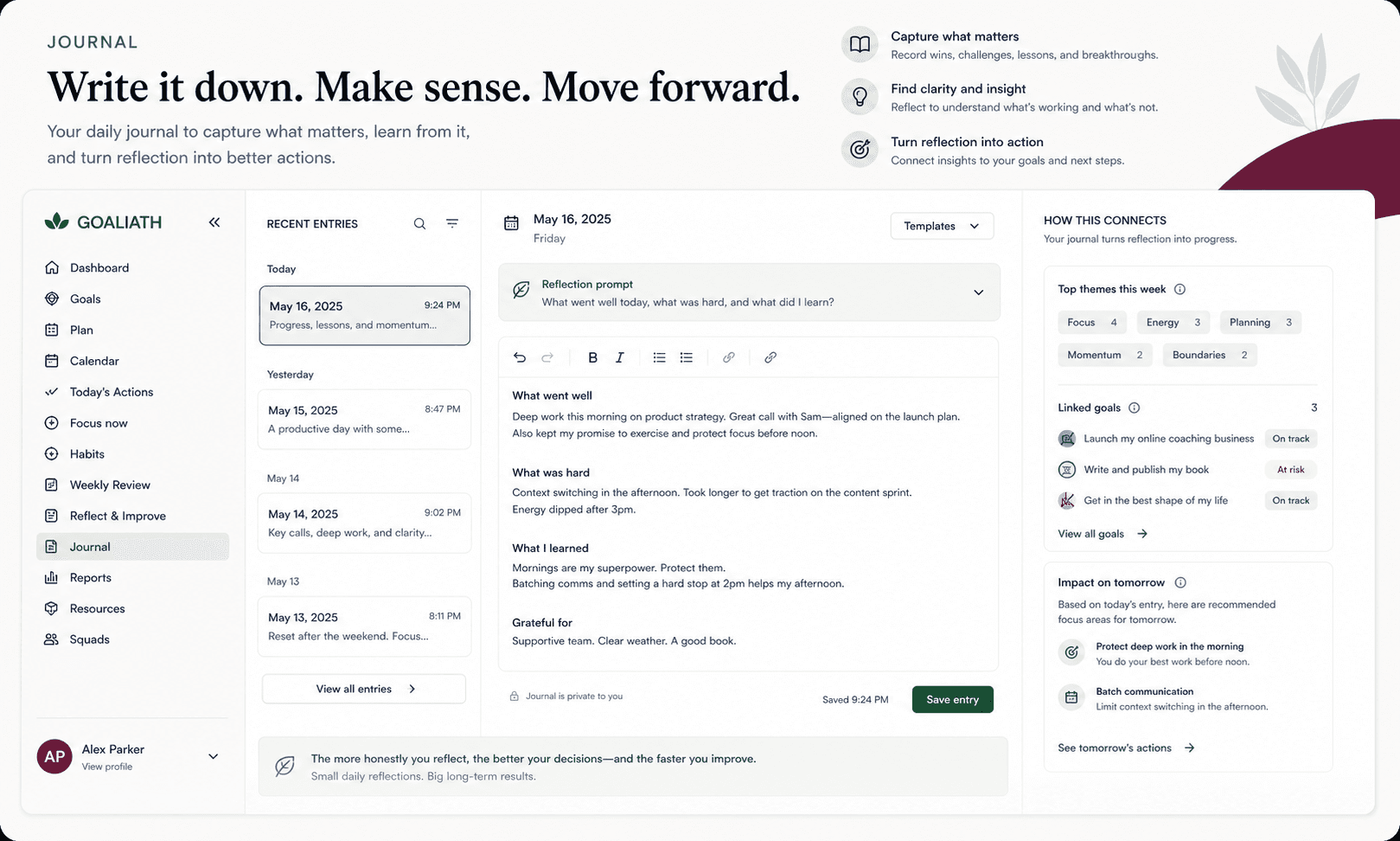Viewport: 1400px width, 841px height.
Task: Open the May 16, 2025 entry card
Action: tap(364, 316)
